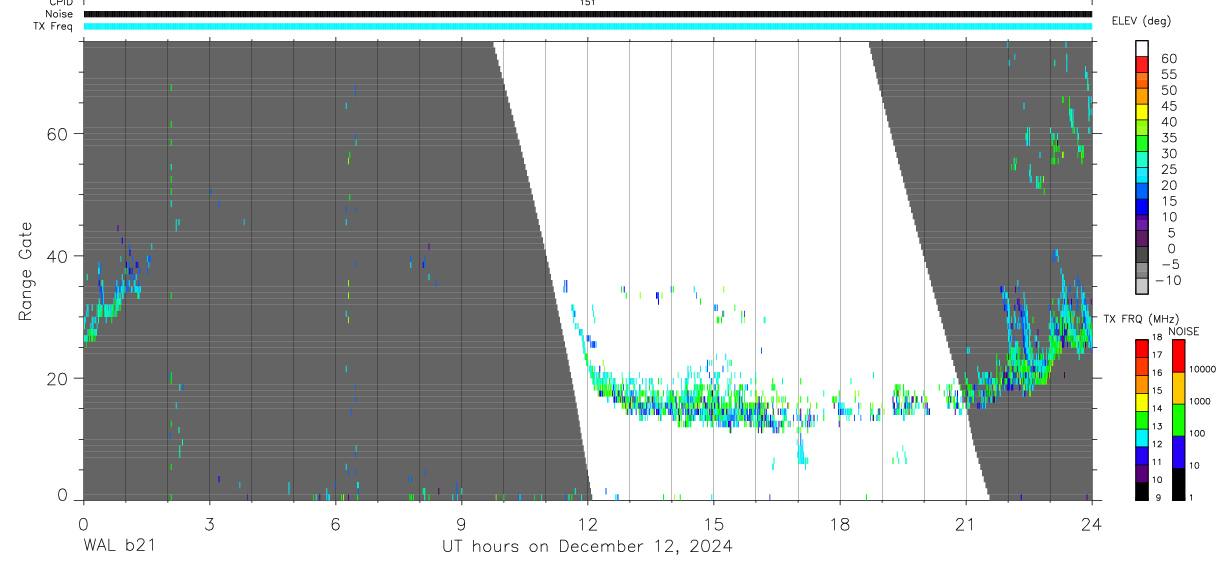The width and height of the screenshot is (1228, 567).
Task: Pick the black bottom swatch in TX FRQ colorbar
Action: click(x=1142, y=491)
